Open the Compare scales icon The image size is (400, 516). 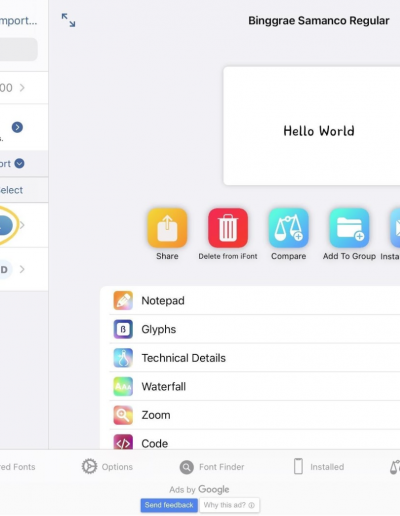[x=289, y=228]
